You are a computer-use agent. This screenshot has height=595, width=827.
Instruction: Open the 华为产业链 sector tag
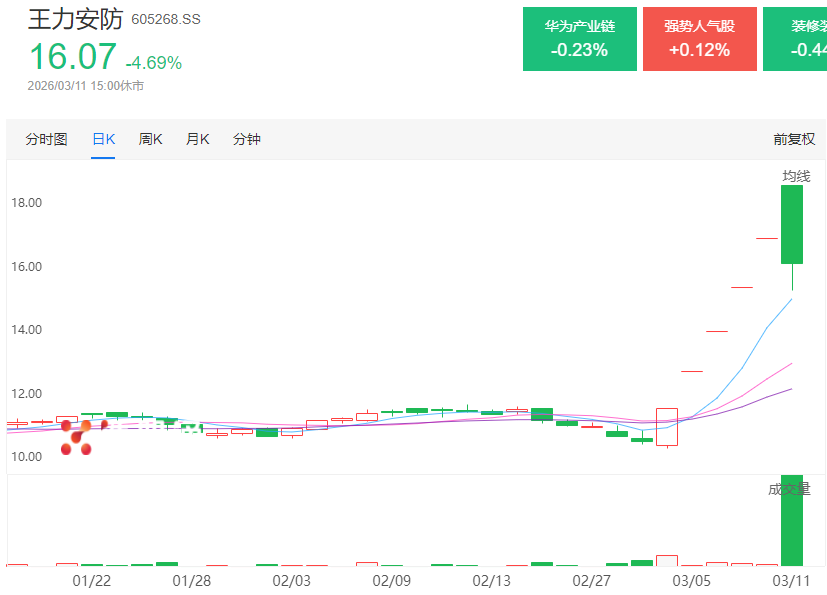pos(579,39)
